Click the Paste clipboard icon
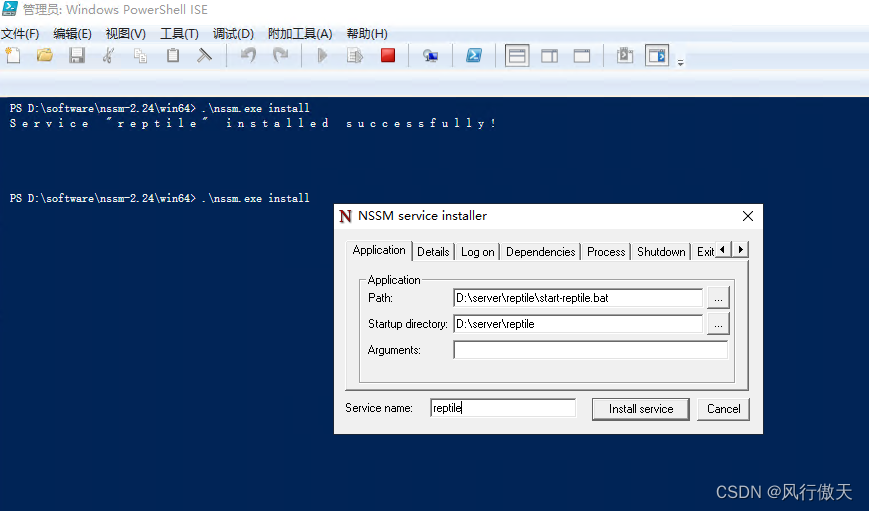Viewport: 869px width, 511px height. (x=173, y=55)
